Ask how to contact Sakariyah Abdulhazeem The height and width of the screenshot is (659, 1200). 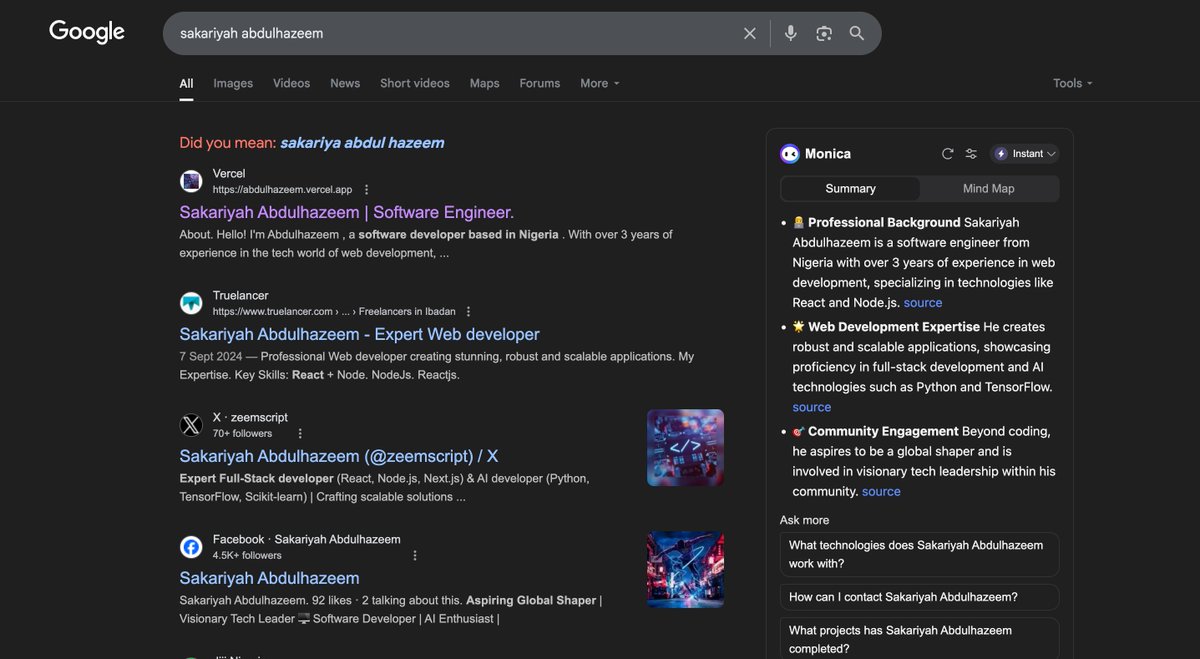pos(919,597)
